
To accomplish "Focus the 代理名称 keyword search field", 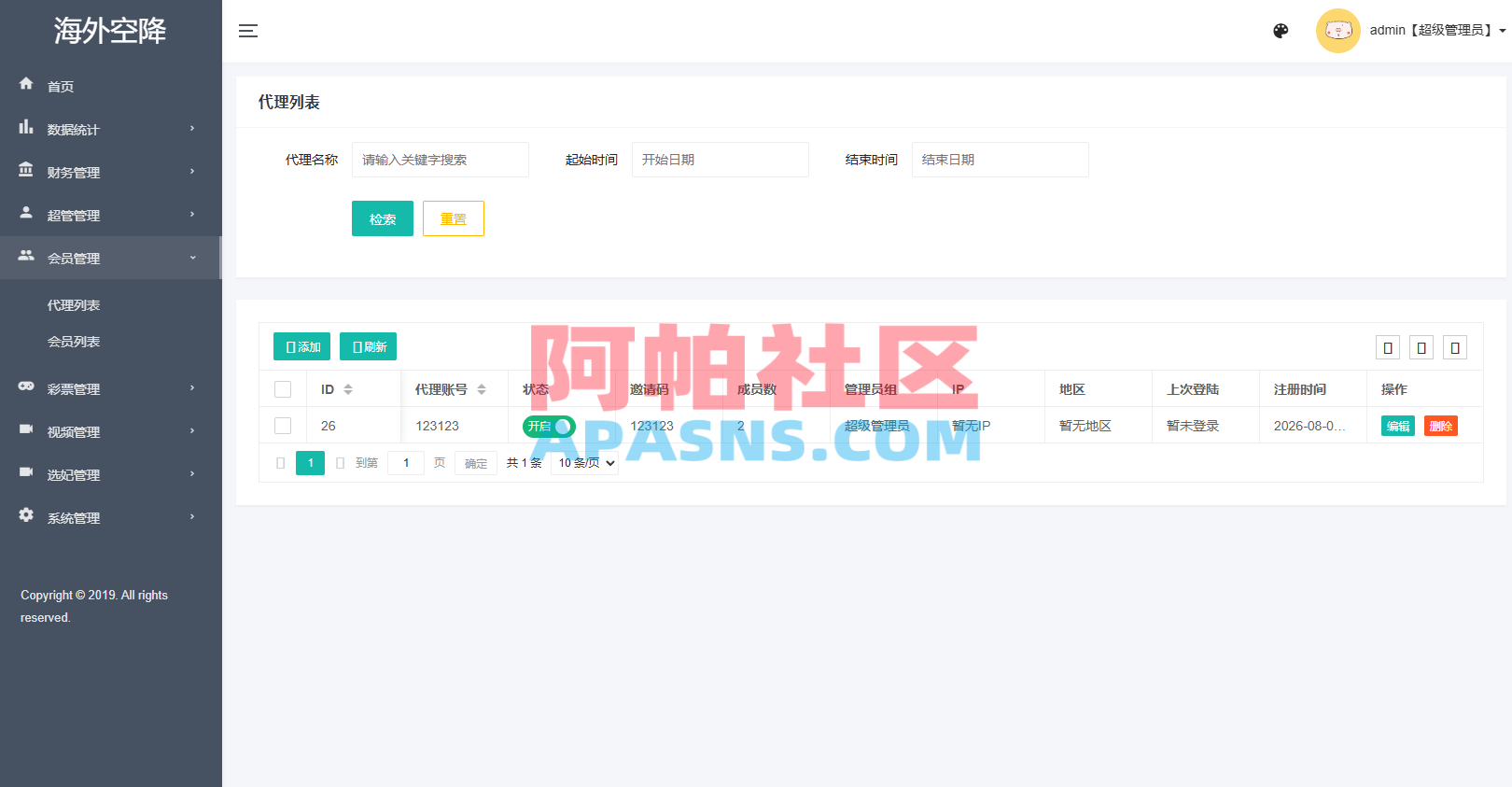I will coord(441,160).
